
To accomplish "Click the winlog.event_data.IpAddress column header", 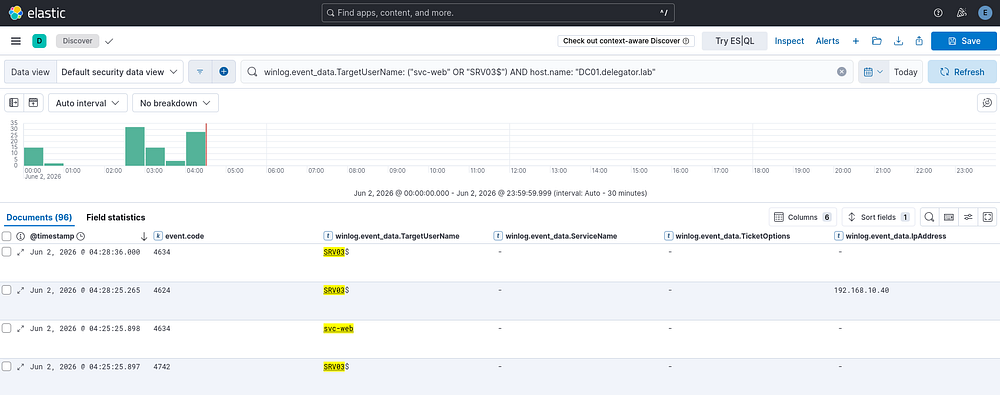I will point(896,236).
